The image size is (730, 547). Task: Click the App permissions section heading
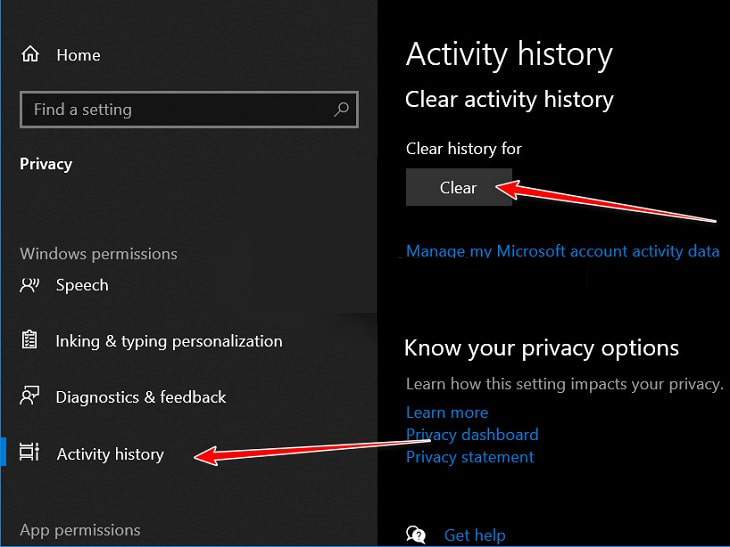80,530
